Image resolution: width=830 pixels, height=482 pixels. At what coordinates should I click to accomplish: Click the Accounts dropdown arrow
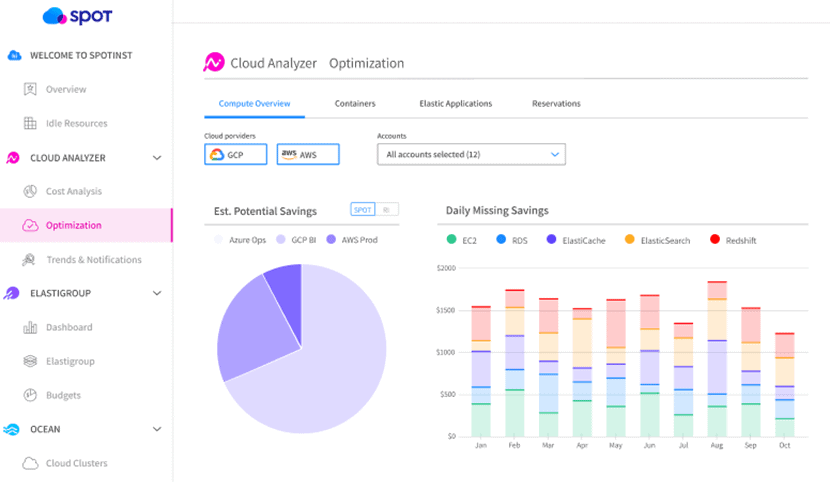point(555,154)
